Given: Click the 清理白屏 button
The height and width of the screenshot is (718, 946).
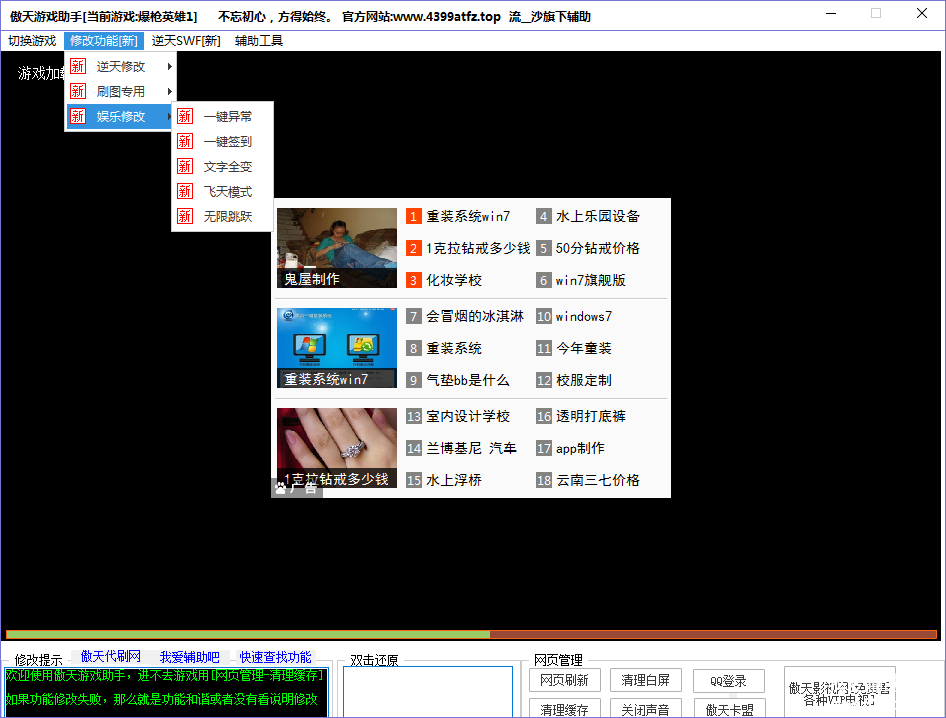Looking at the screenshot, I should (x=645, y=680).
